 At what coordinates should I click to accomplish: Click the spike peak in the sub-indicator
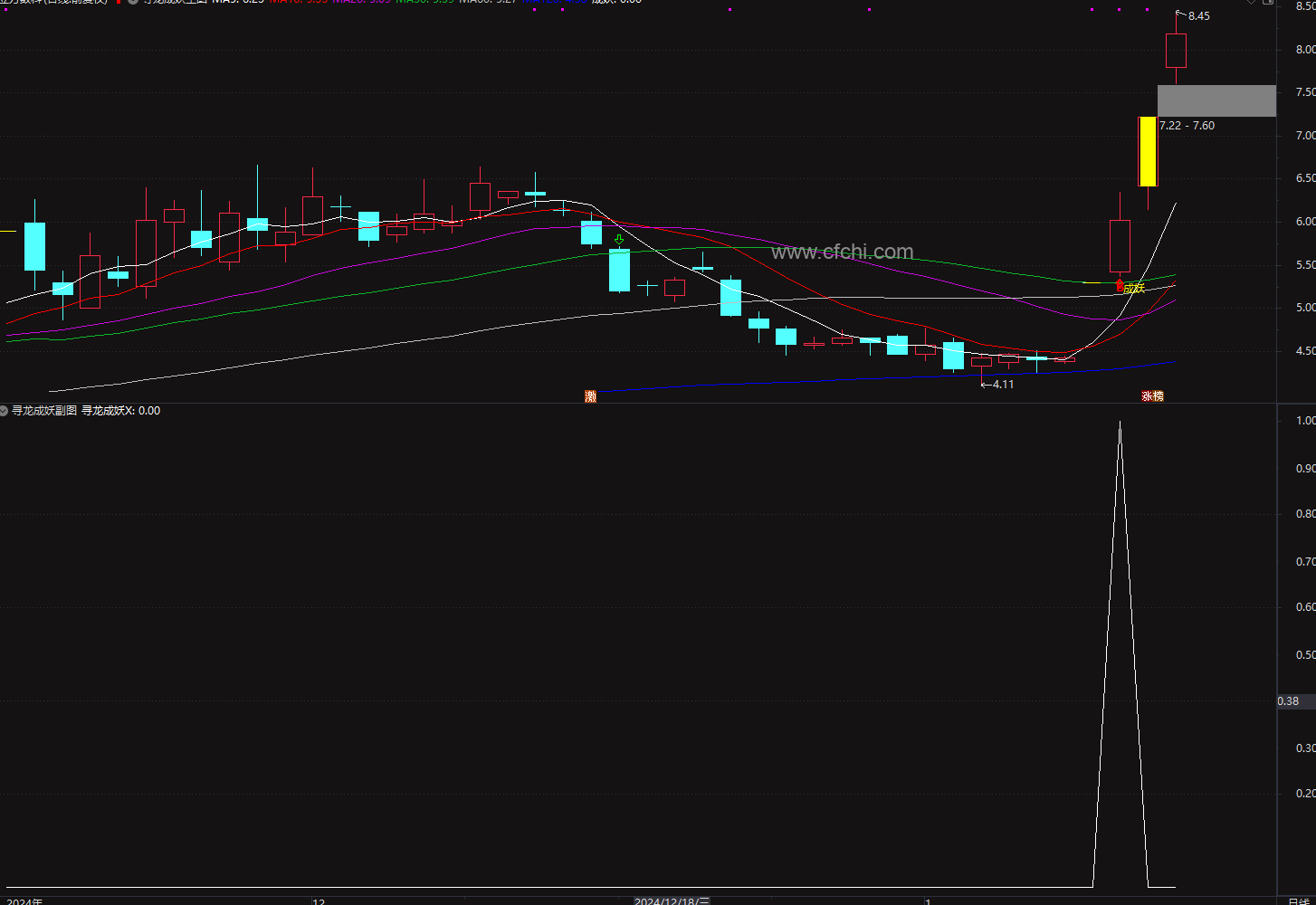pos(1121,424)
